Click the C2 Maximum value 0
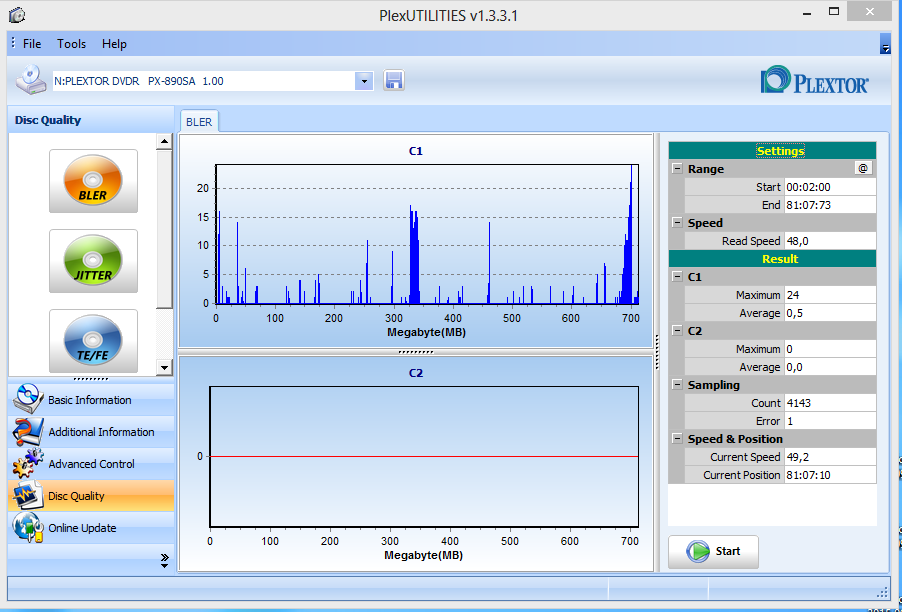902x612 pixels. (830, 349)
